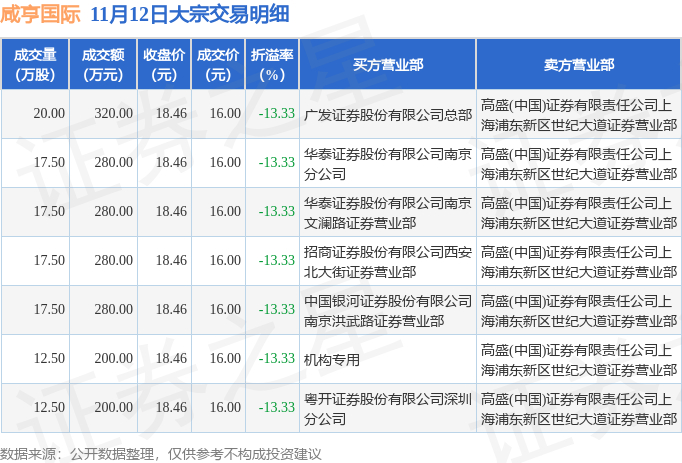Click the 咸亨国际 stock name in the title
682x463 pixels.
pos(40,14)
